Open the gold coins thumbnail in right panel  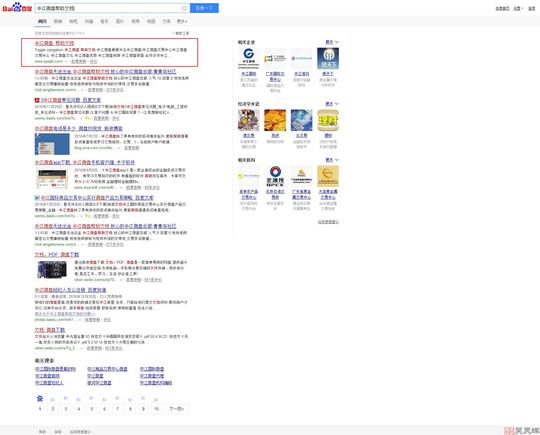tap(275, 120)
